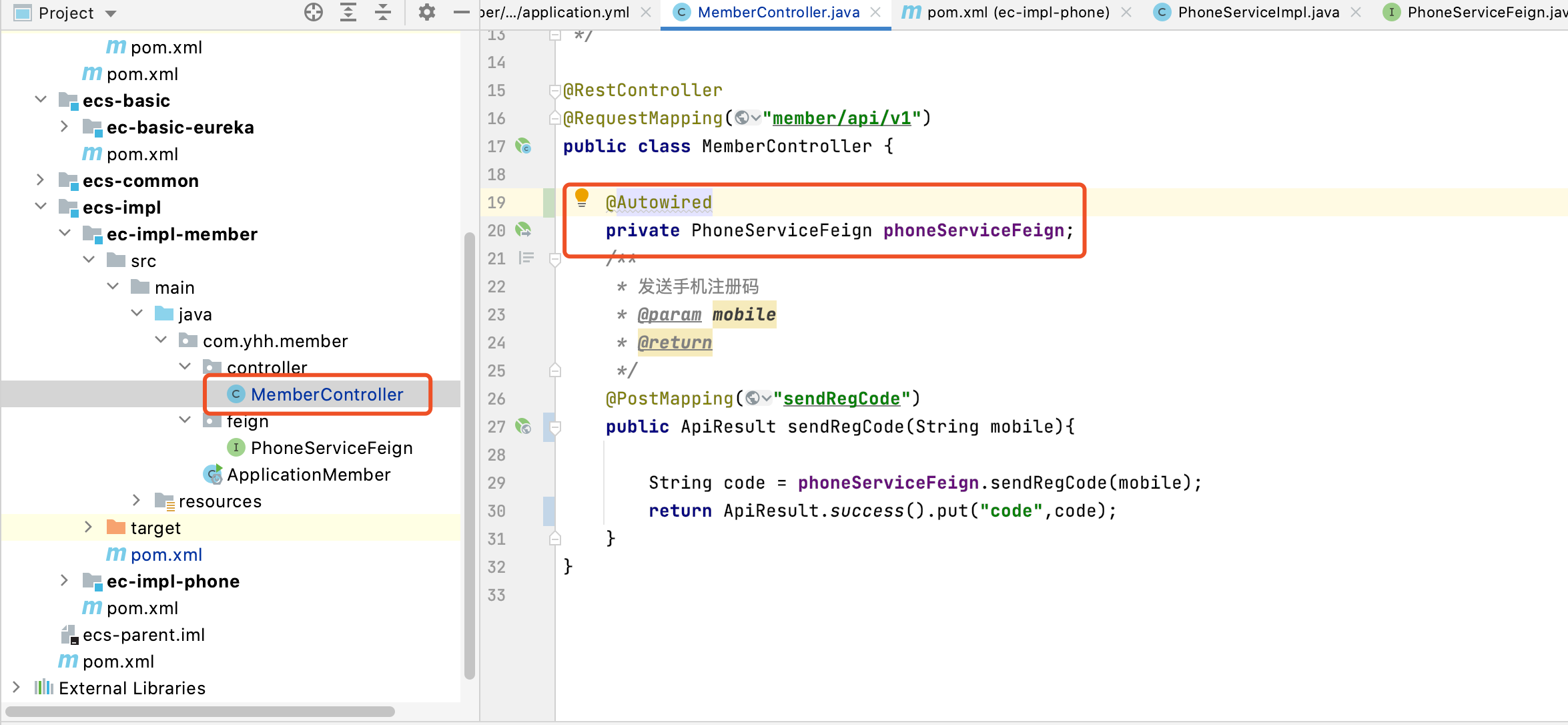Fold the Javadoc comment at line 21
This screenshot has height=725, width=1568.
click(x=554, y=259)
